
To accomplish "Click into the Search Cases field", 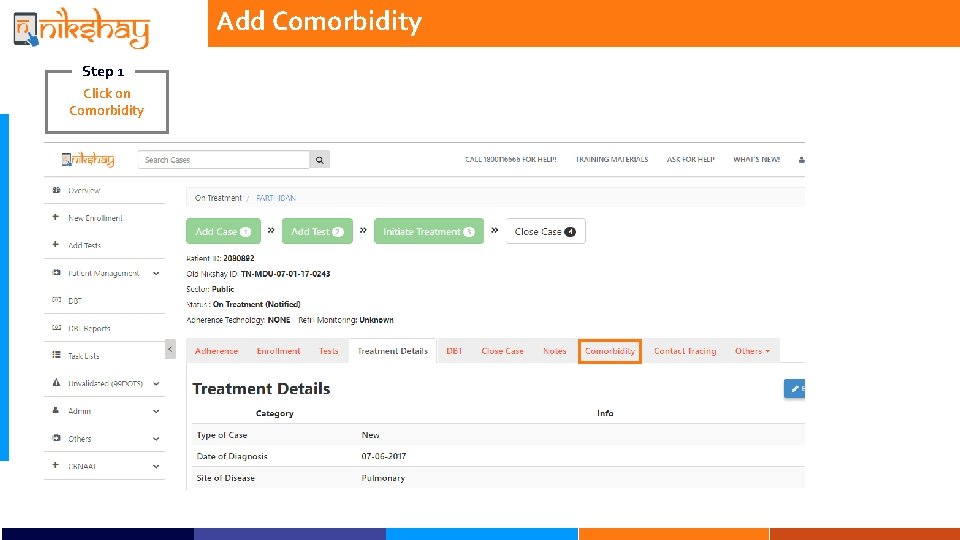I will coord(223,160).
